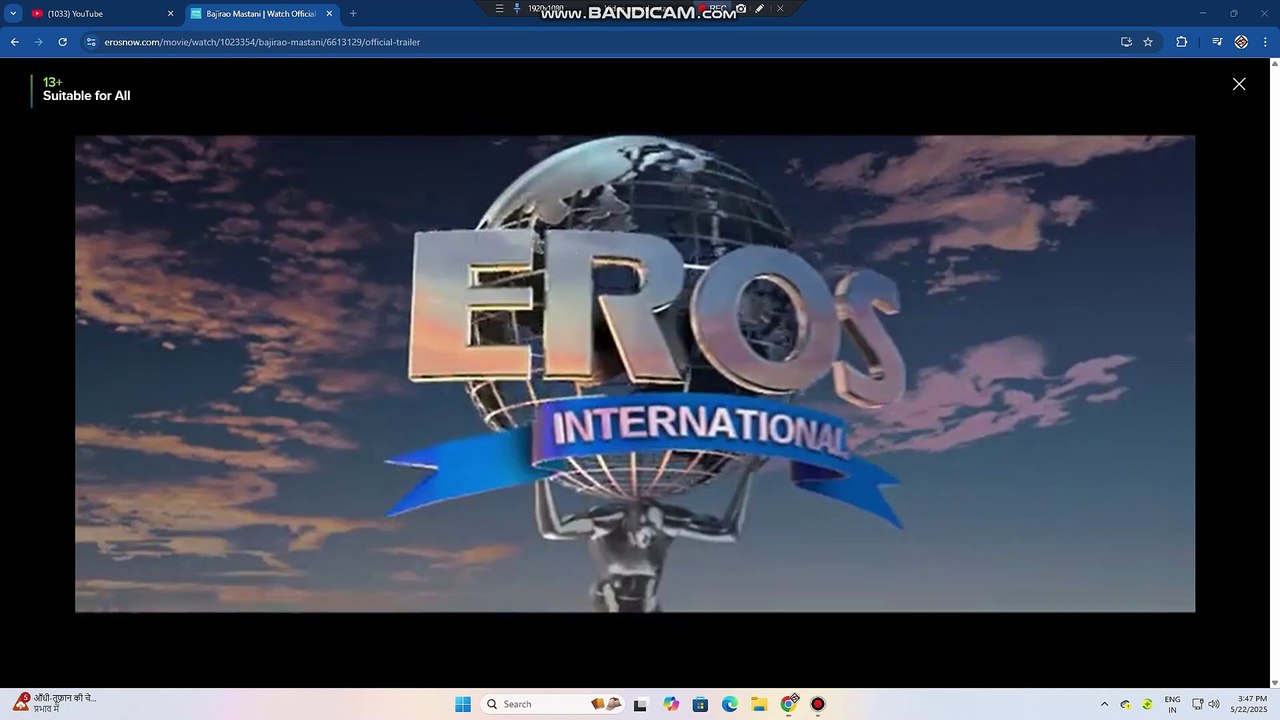The height and width of the screenshot is (720, 1280).
Task: Open the Chrome three-dot menu
Action: (1265, 42)
